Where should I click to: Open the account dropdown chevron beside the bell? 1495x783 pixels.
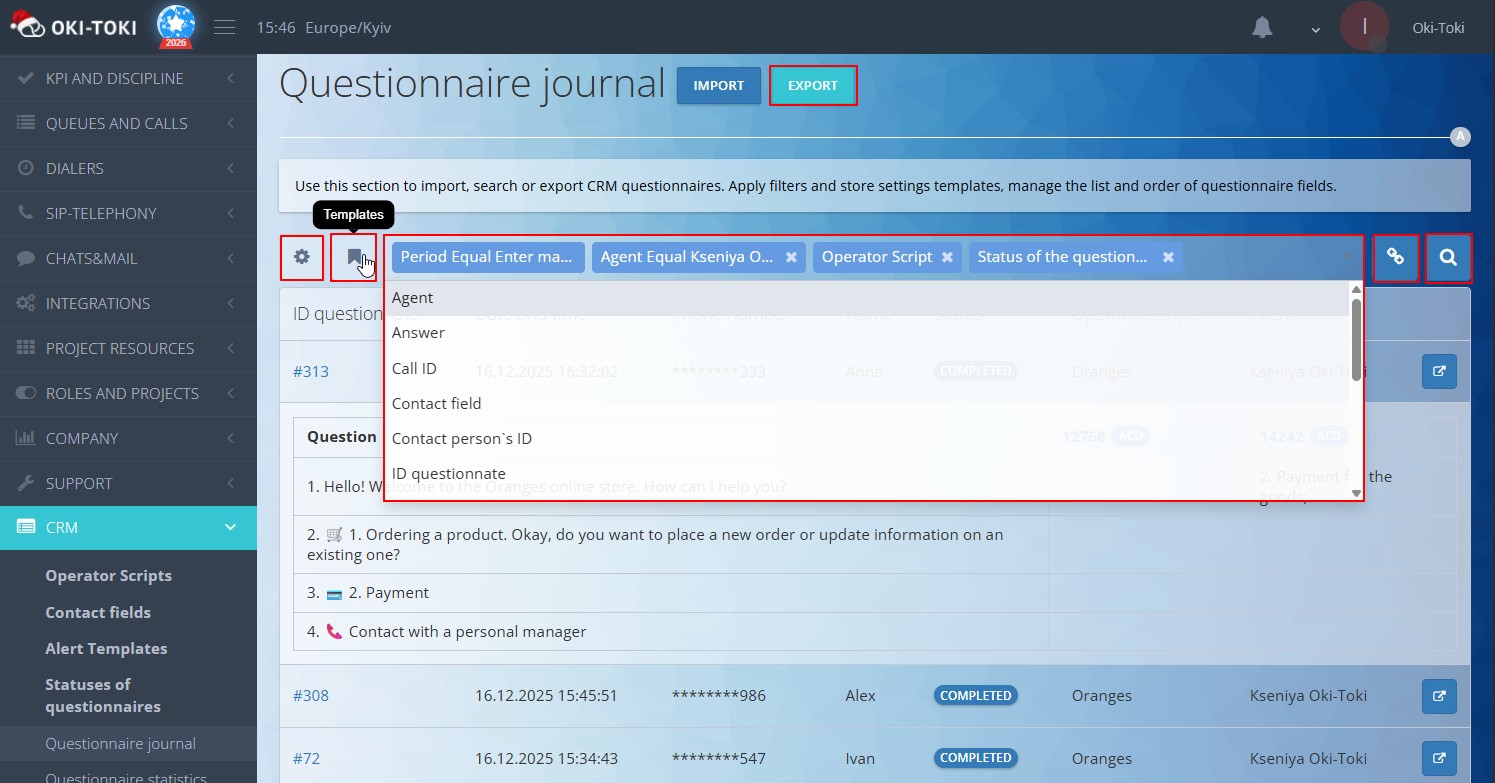pyautogui.click(x=1313, y=30)
